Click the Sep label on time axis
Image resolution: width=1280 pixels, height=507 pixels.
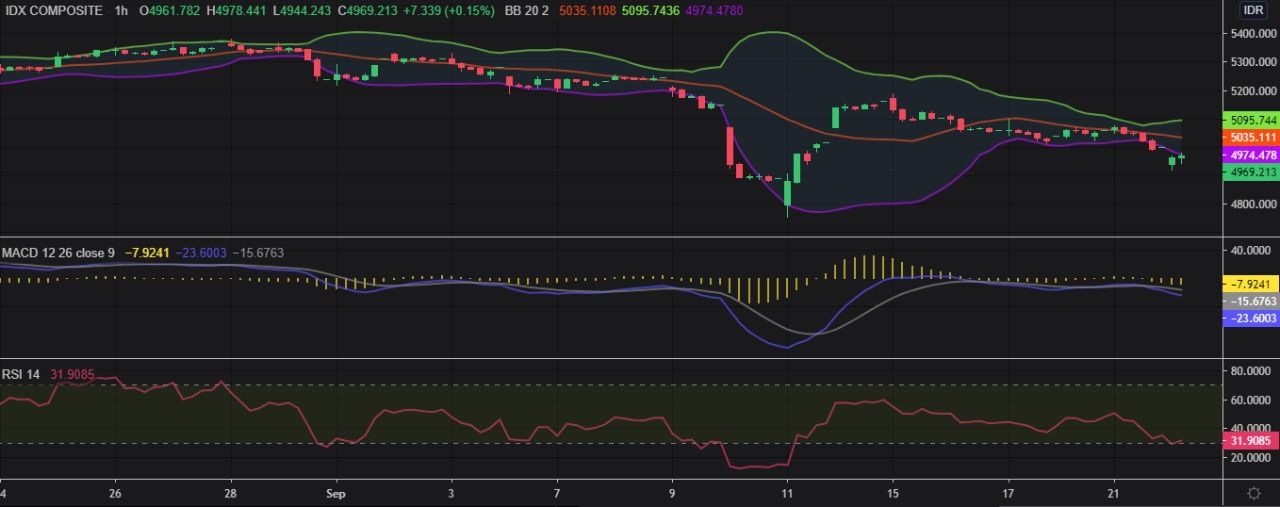[336, 493]
